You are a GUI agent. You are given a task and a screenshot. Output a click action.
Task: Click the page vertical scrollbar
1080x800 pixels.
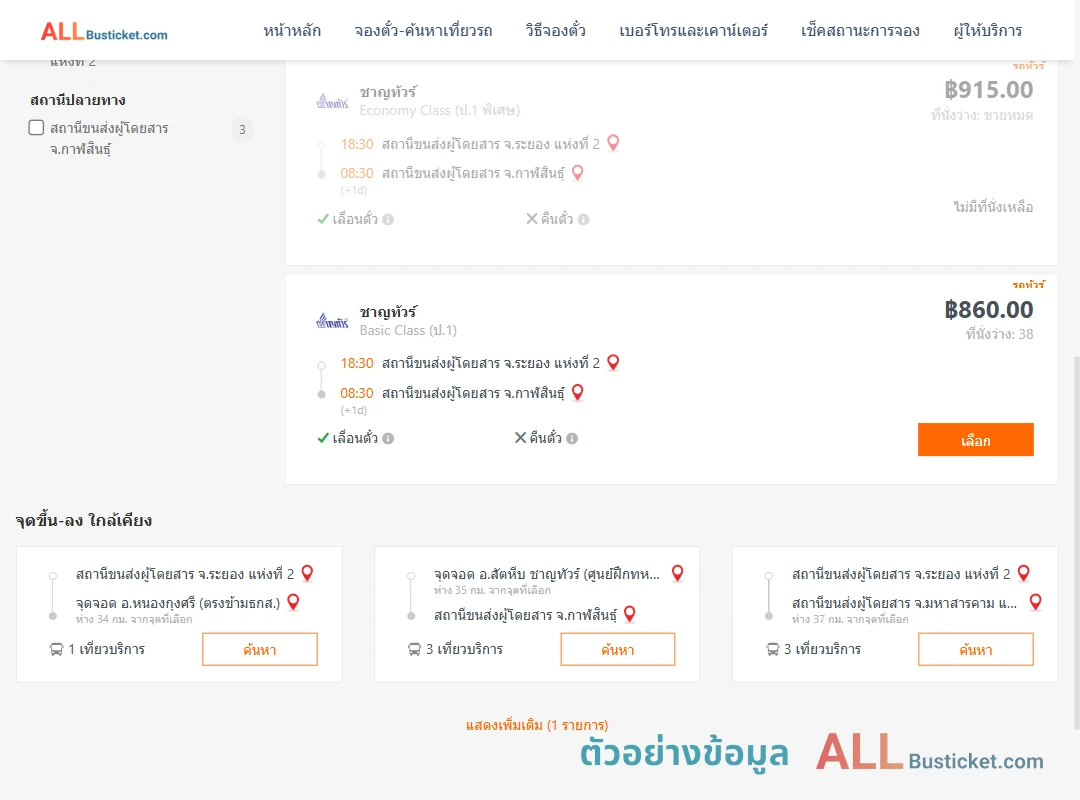[1076, 542]
